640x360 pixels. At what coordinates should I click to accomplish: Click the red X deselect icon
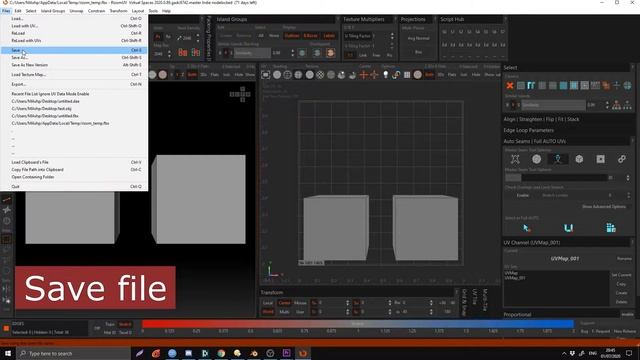coord(510,85)
